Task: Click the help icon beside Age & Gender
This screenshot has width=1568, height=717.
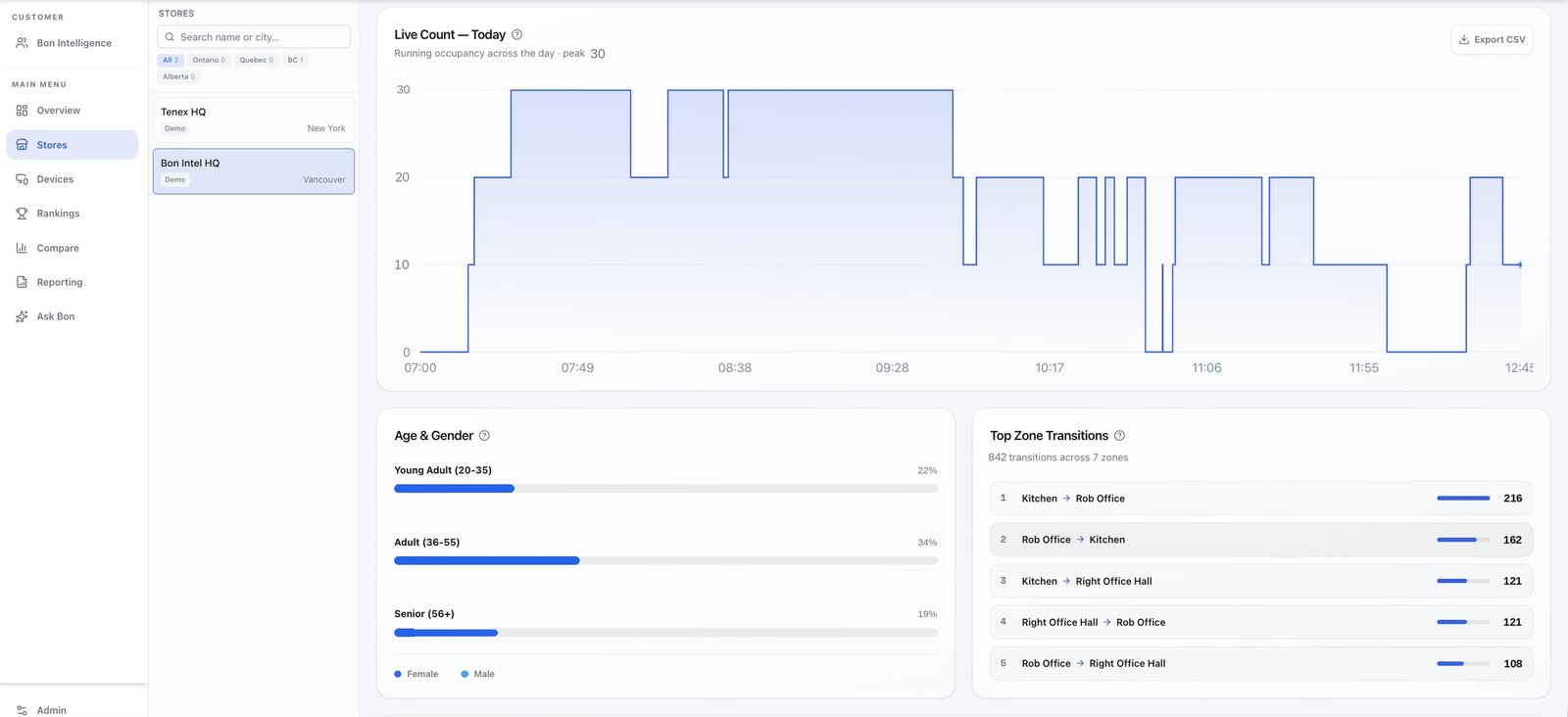Action: (x=484, y=436)
